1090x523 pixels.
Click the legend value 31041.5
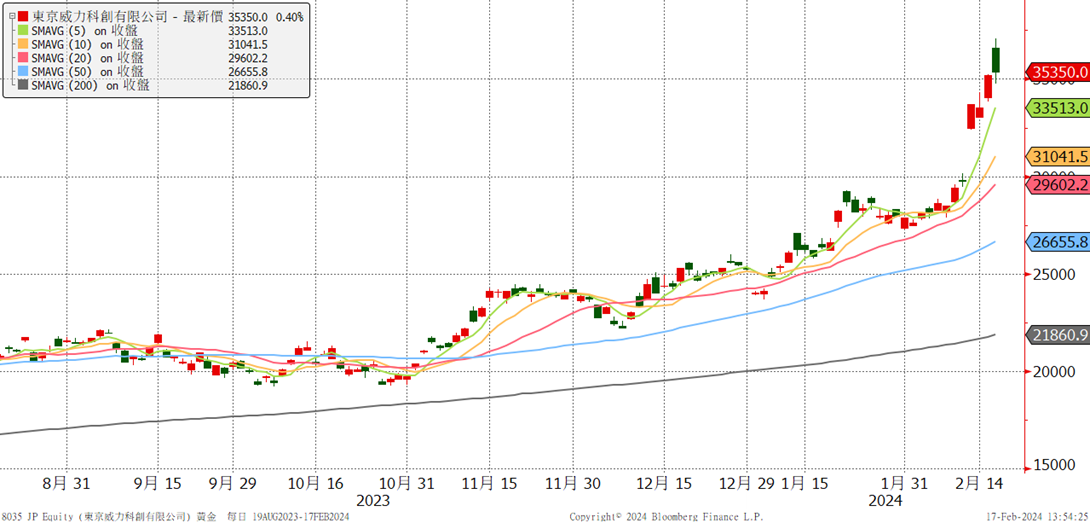click(x=249, y=44)
